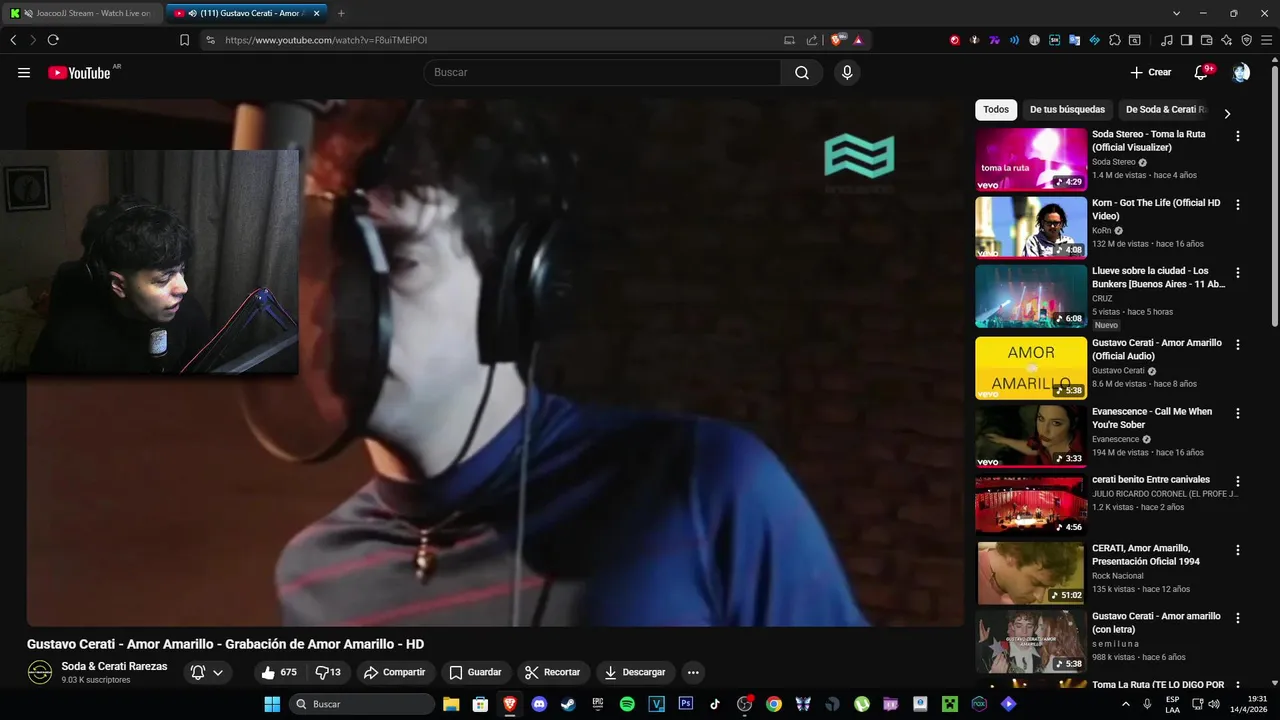Open Photoshop from the taskbar
Viewport: 1280px width, 720px height.
685,704
